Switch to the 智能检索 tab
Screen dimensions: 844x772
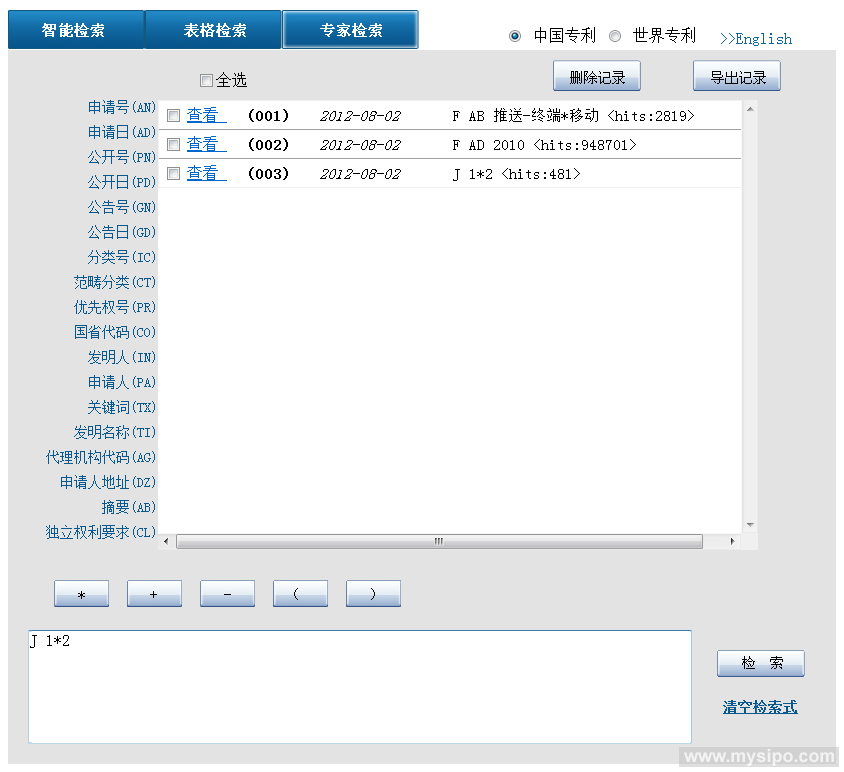(75, 30)
